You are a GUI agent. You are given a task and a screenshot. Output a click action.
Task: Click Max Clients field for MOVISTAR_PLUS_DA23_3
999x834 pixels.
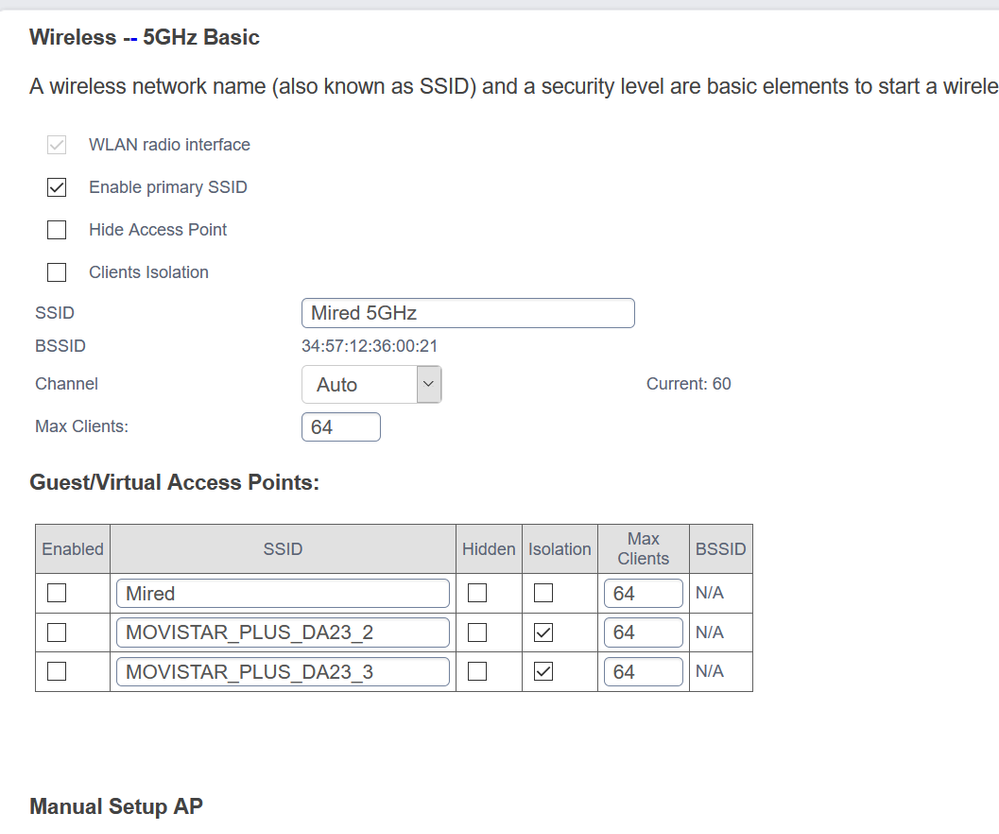(643, 671)
